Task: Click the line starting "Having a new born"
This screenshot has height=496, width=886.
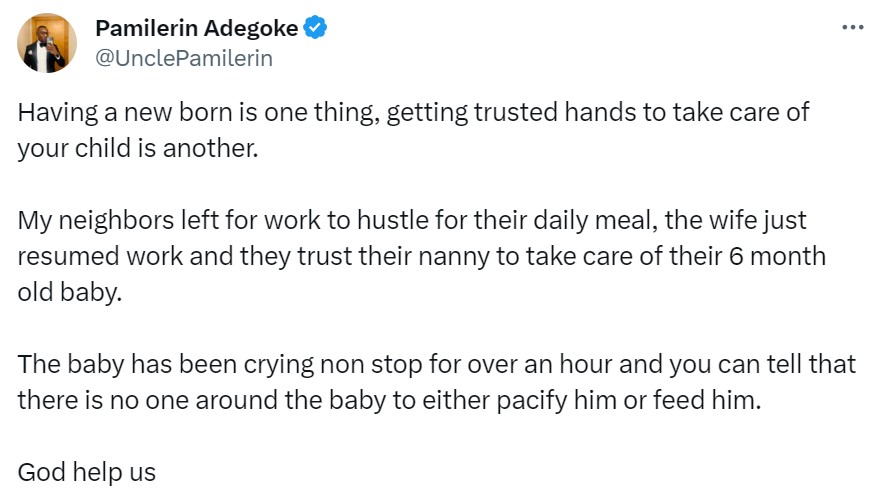Action: point(413,112)
